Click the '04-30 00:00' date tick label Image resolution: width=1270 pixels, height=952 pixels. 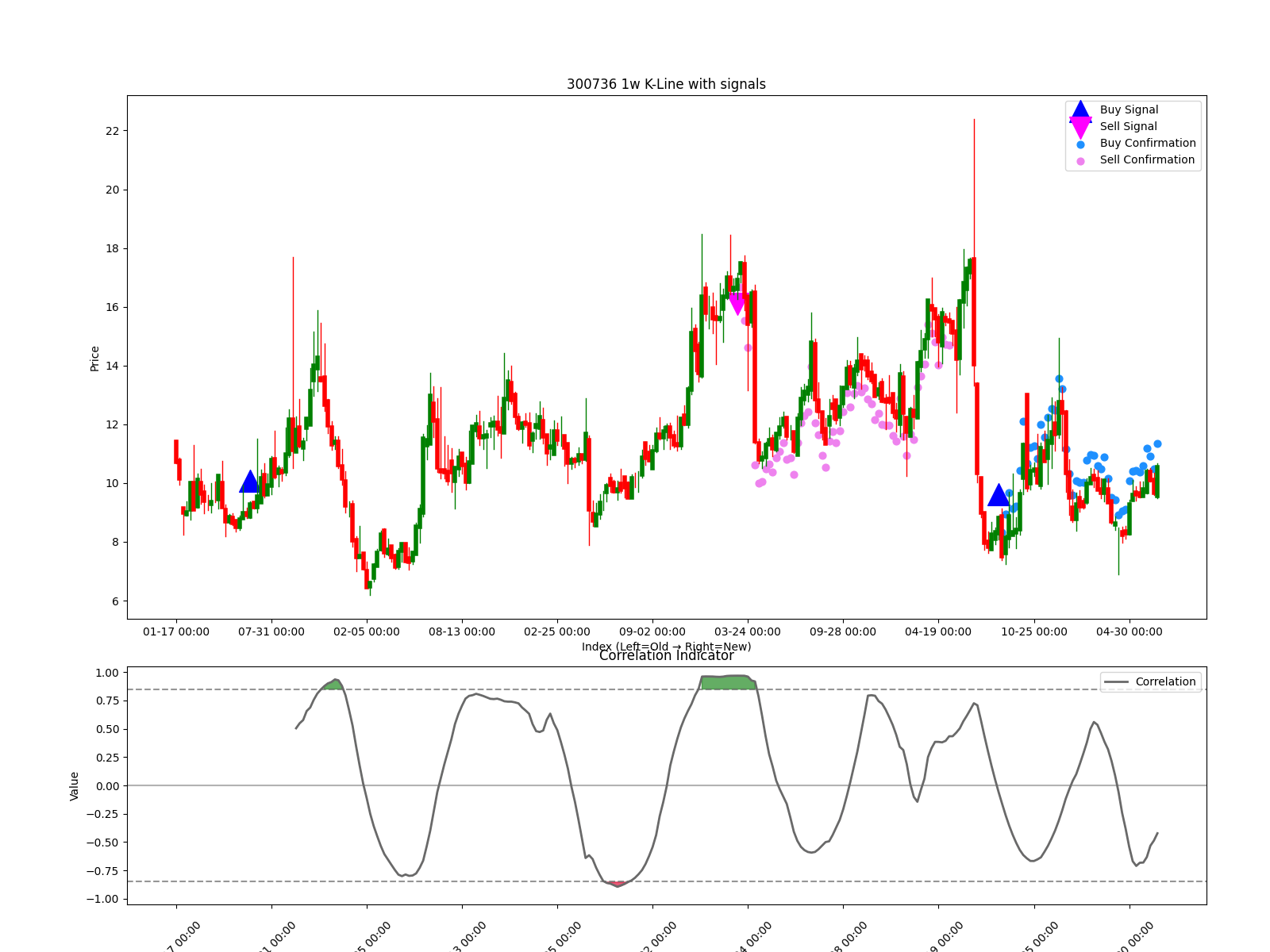click(1130, 632)
